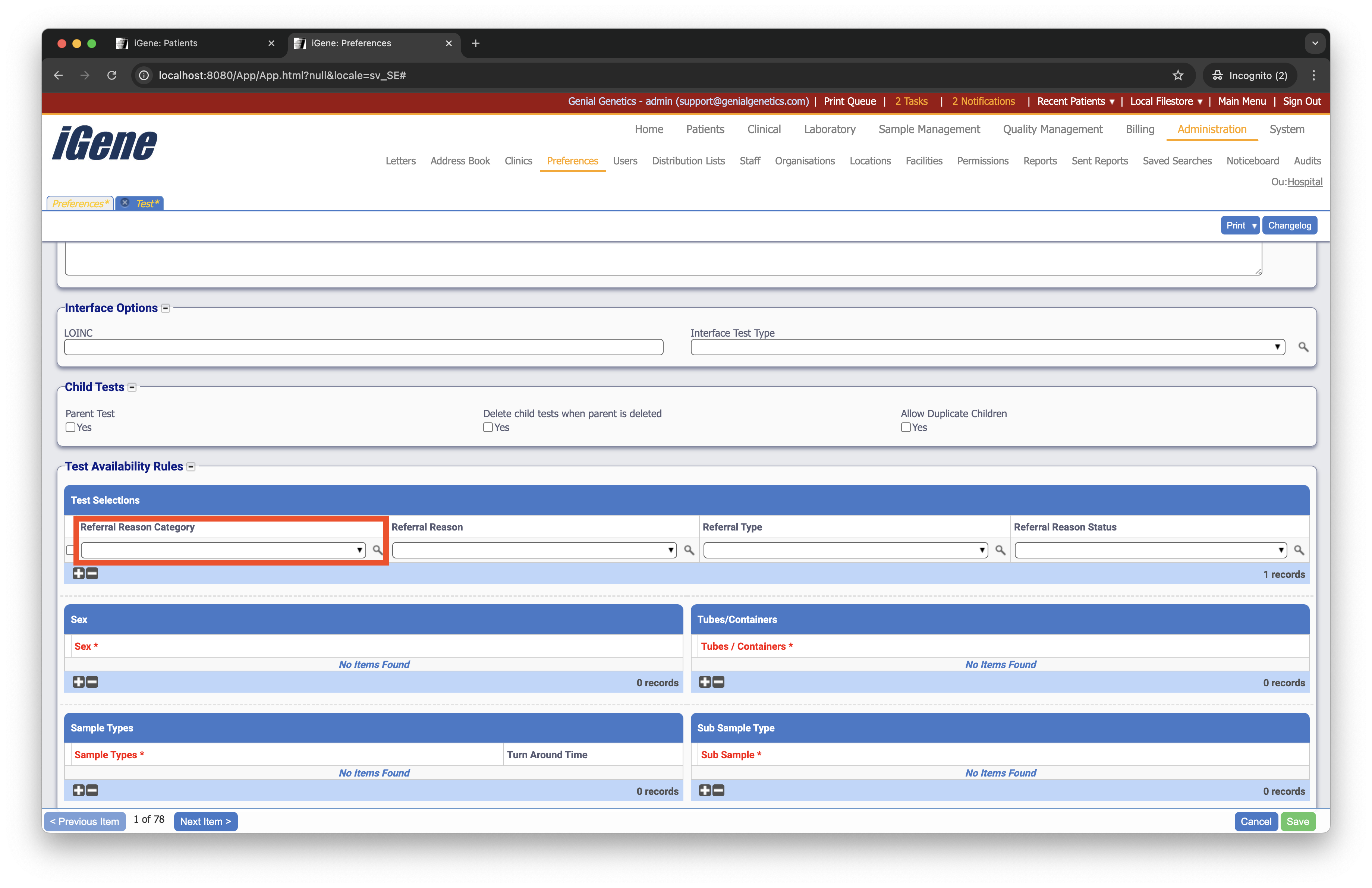Enable the Parent Test Yes checkbox

pyautogui.click(x=70, y=428)
